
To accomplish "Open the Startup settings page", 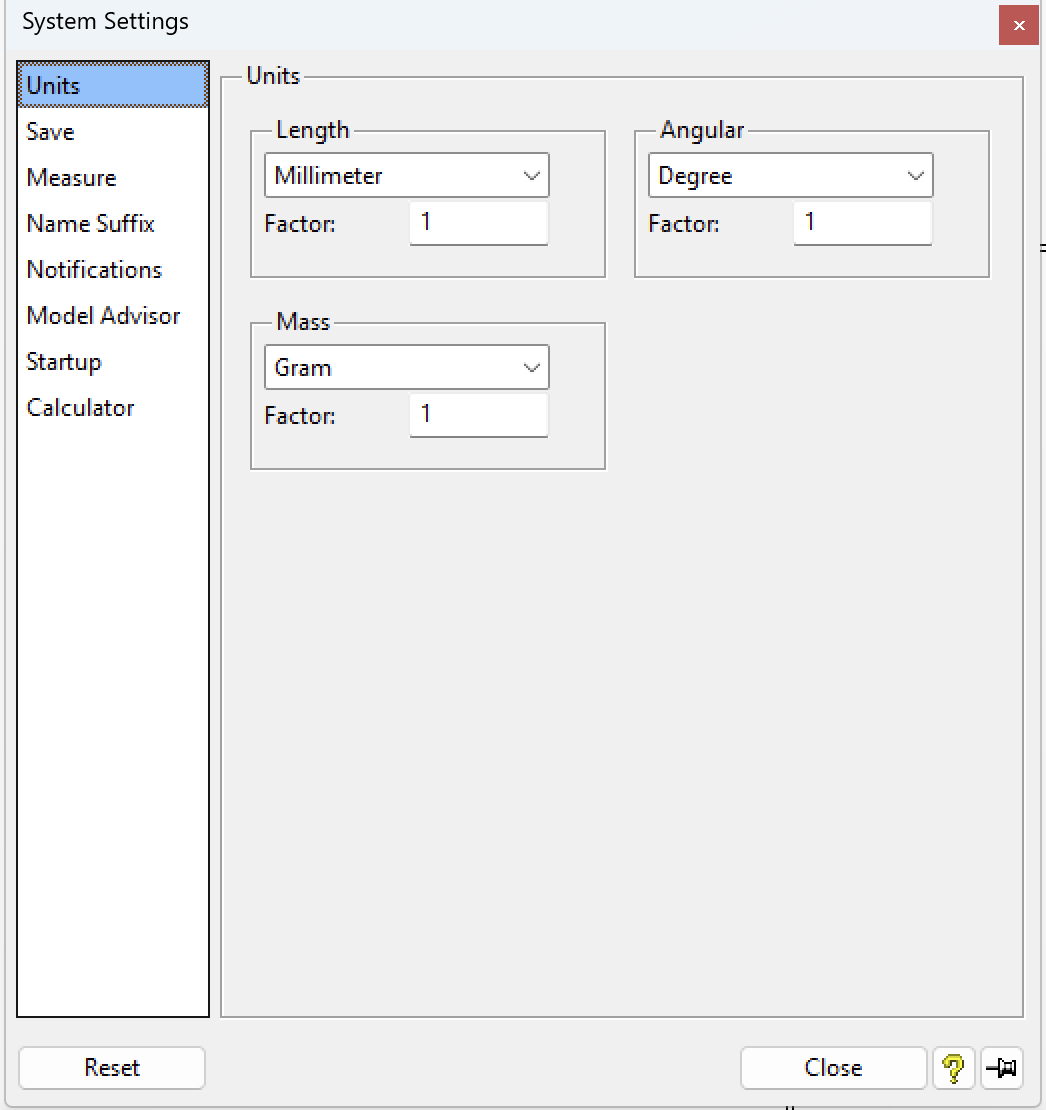I will pos(63,361).
